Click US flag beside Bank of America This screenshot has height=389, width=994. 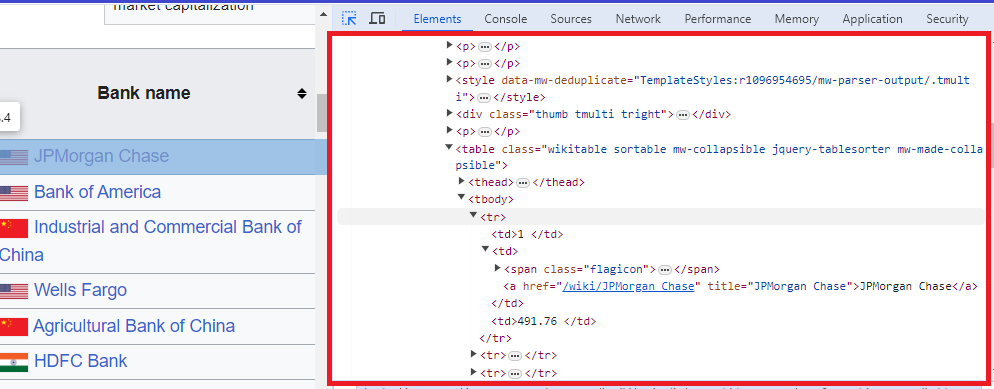coord(14,193)
